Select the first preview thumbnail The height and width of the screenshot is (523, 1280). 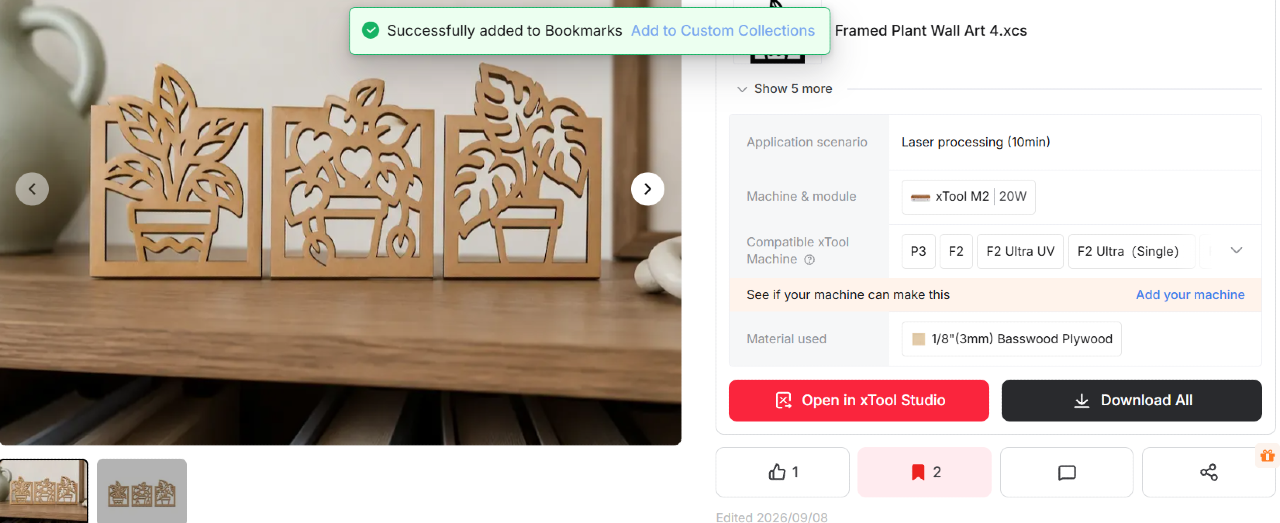point(44,491)
